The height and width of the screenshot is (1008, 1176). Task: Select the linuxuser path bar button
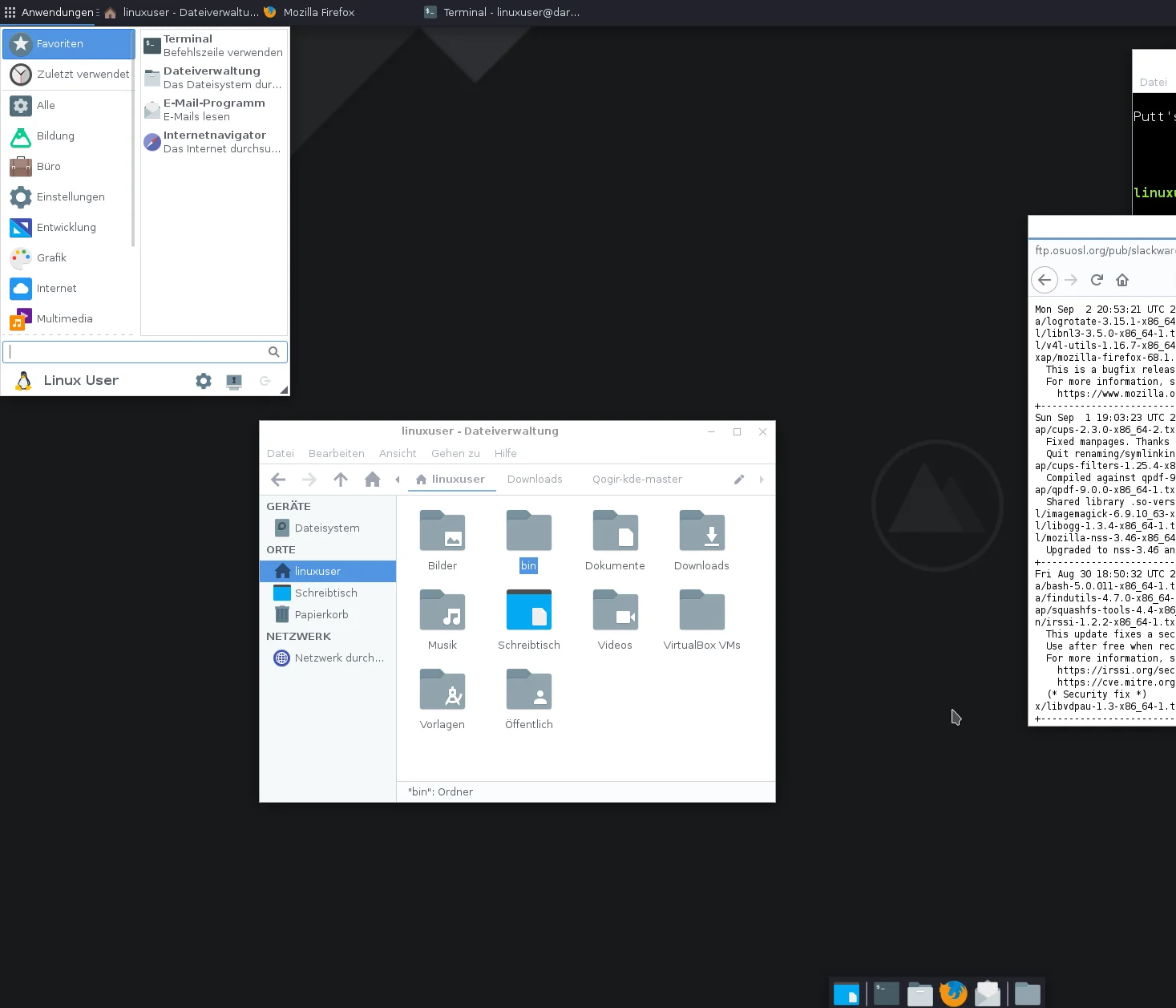coord(451,480)
